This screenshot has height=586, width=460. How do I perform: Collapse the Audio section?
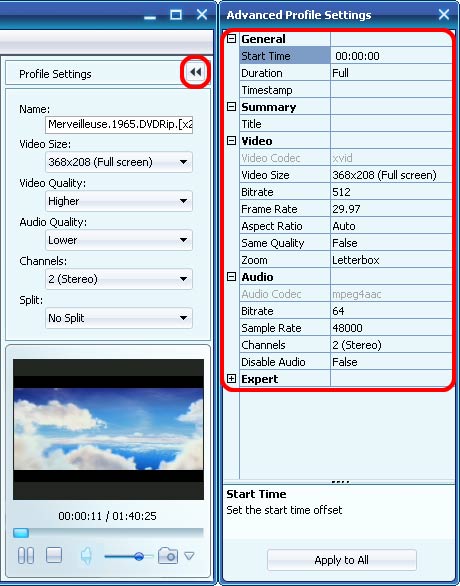pyautogui.click(x=231, y=277)
